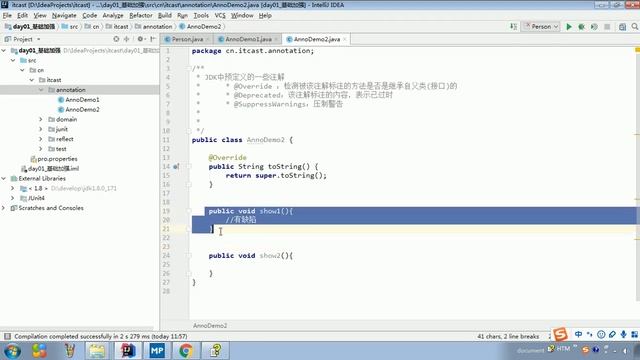Expand the JUnit4 library node

click(x=13, y=198)
